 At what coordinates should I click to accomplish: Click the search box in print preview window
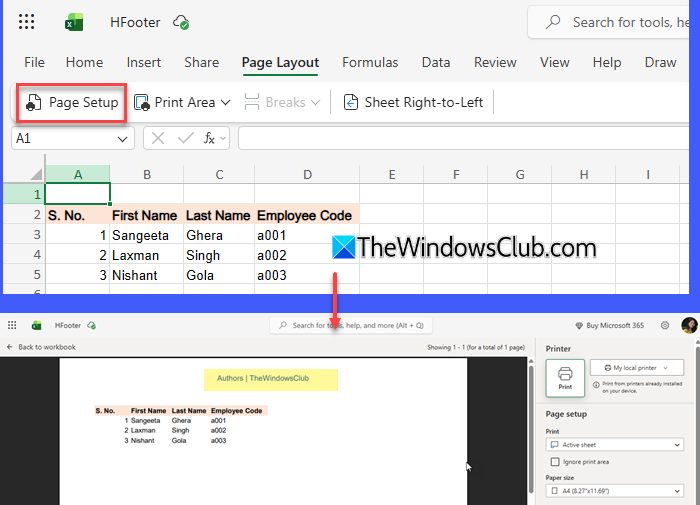[x=351, y=326]
